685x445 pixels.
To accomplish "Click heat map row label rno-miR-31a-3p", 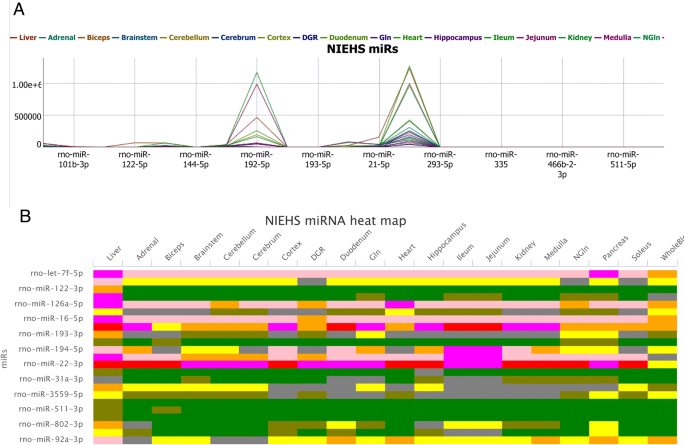I will click(x=51, y=379).
